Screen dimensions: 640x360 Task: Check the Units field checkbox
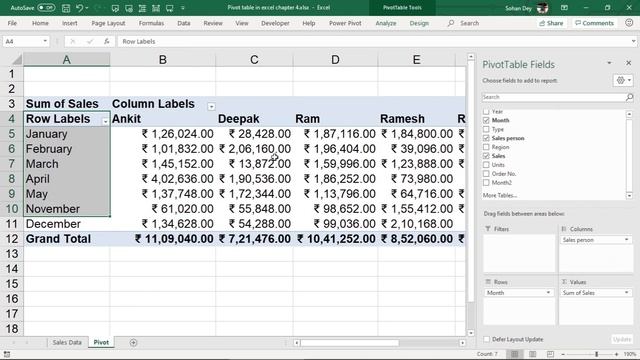click(486, 165)
